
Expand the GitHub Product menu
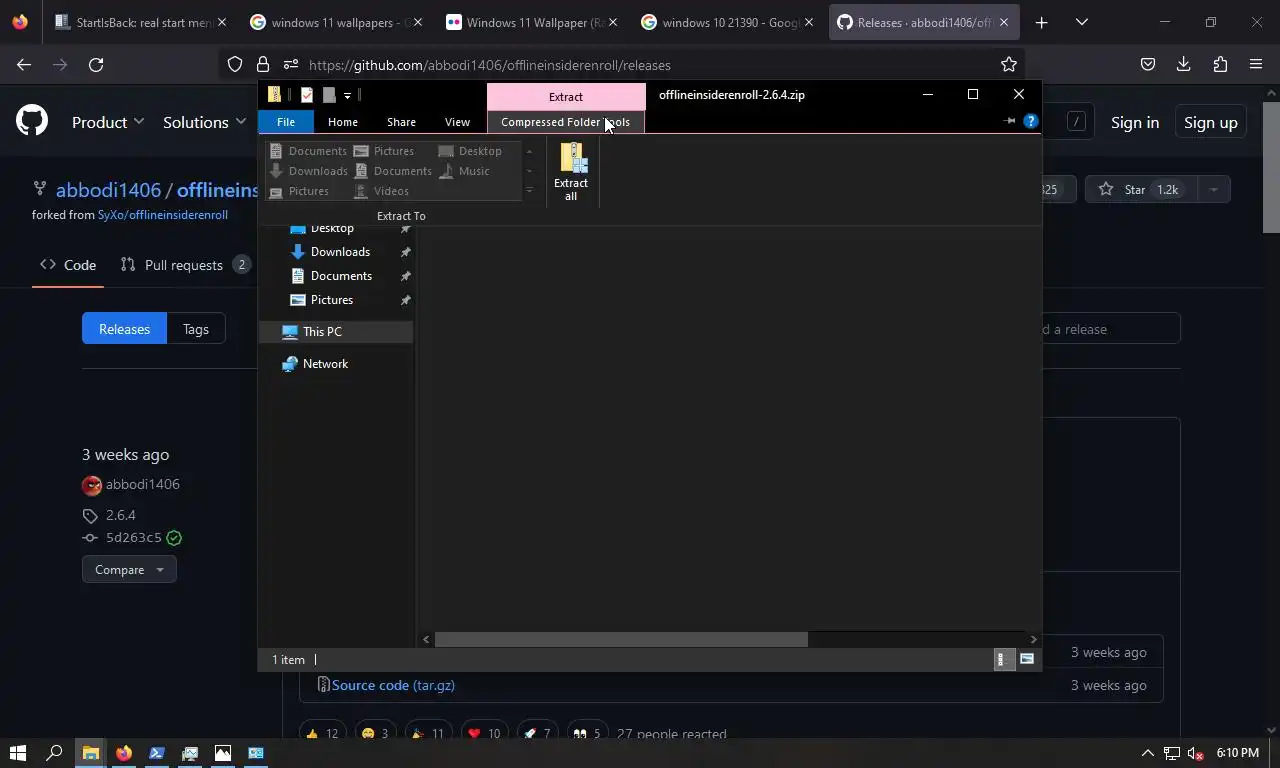107,122
